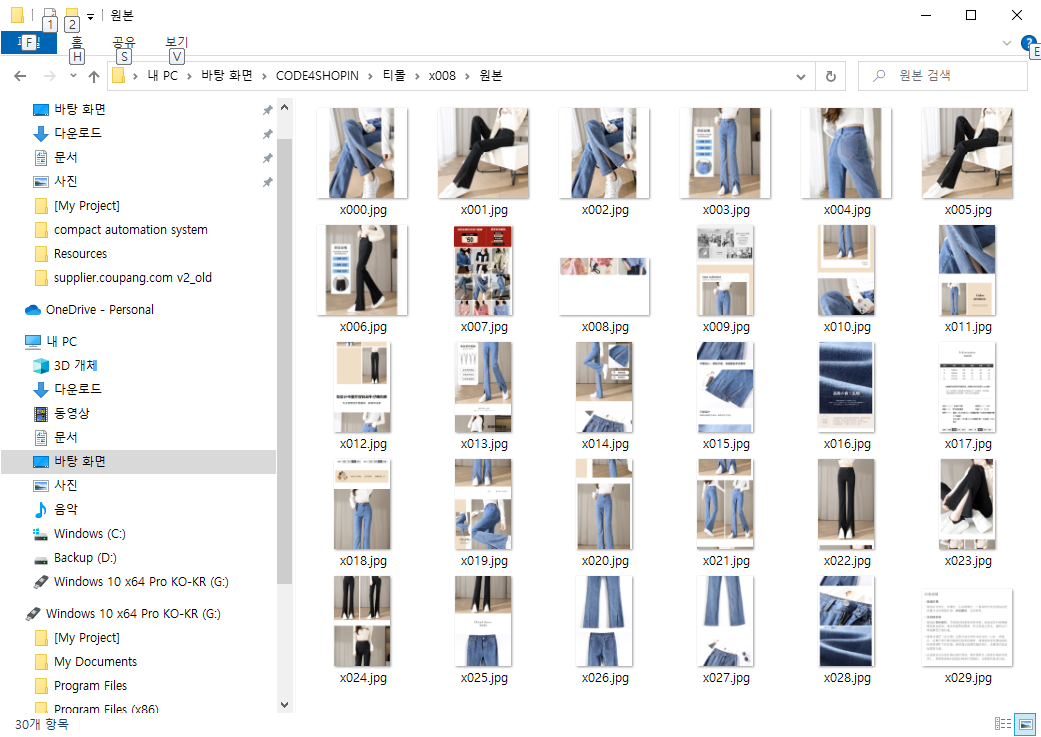
Task: Open the 공유 ribbon tab
Action: click(124, 43)
